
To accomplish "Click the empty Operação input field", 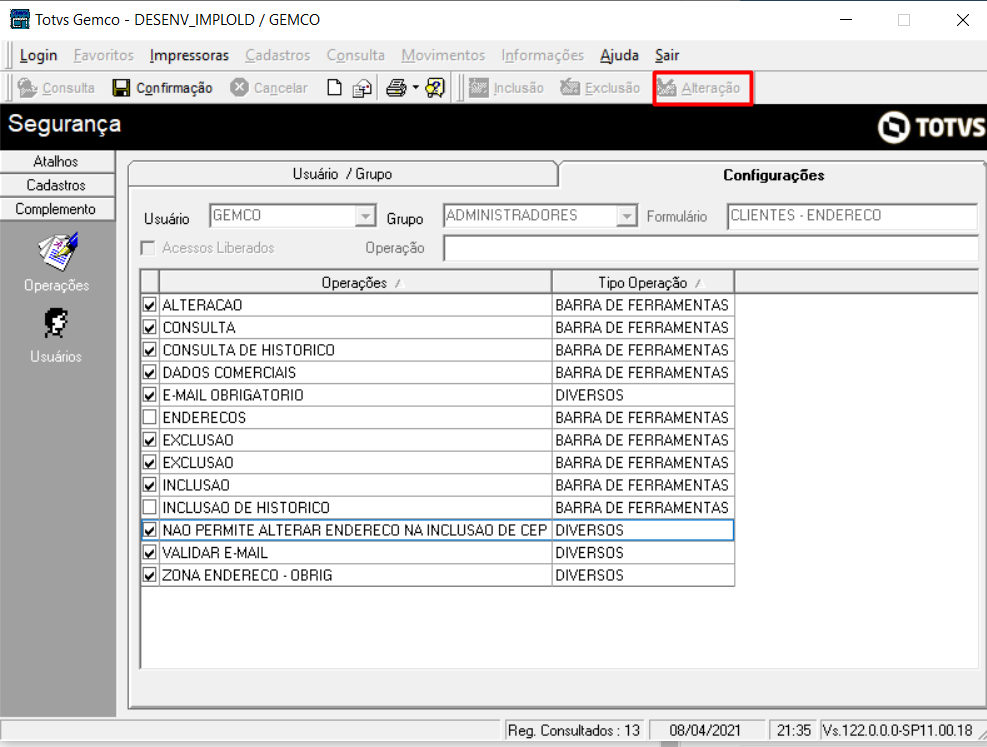I will coord(711,248).
